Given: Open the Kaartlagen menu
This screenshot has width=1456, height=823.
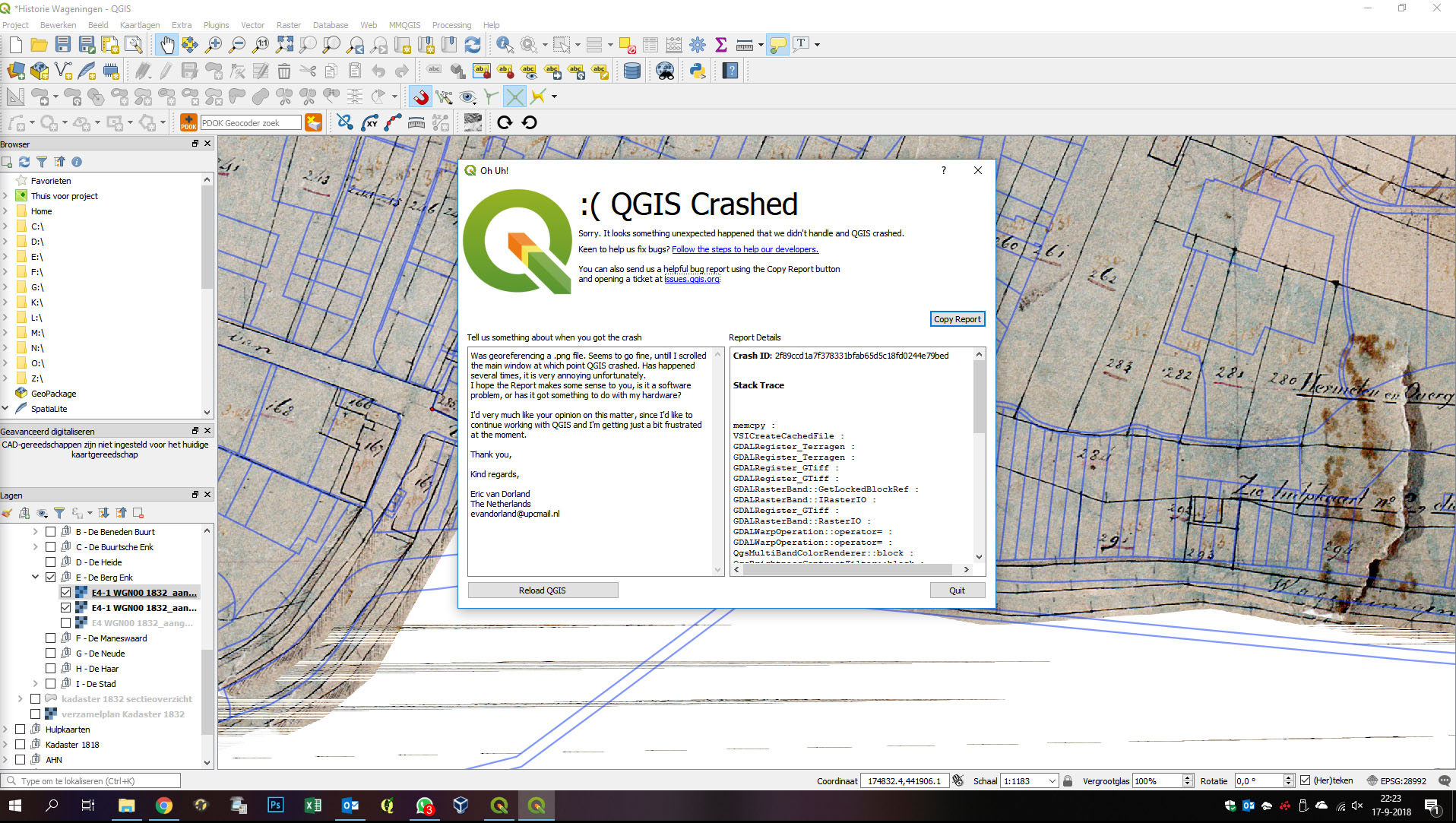Looking at the screenshot, I should 140,25.
